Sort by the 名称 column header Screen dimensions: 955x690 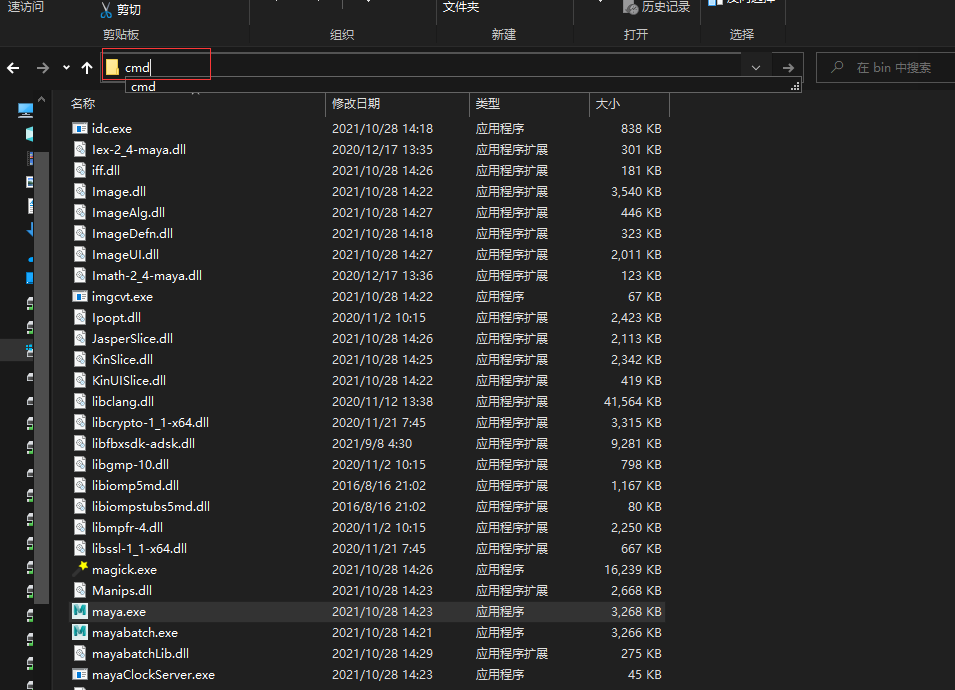click(83, 104)
